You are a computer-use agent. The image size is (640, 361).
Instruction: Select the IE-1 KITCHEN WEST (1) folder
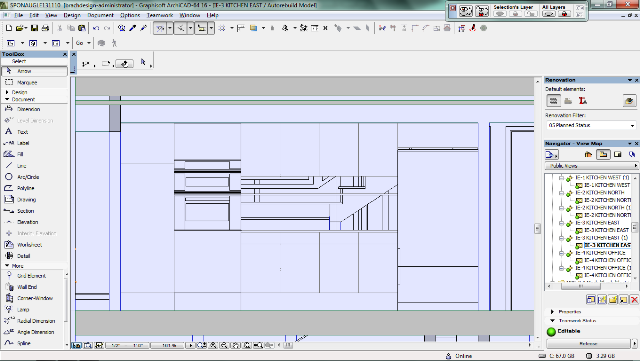pyautogui.click(x=602, y=178)
